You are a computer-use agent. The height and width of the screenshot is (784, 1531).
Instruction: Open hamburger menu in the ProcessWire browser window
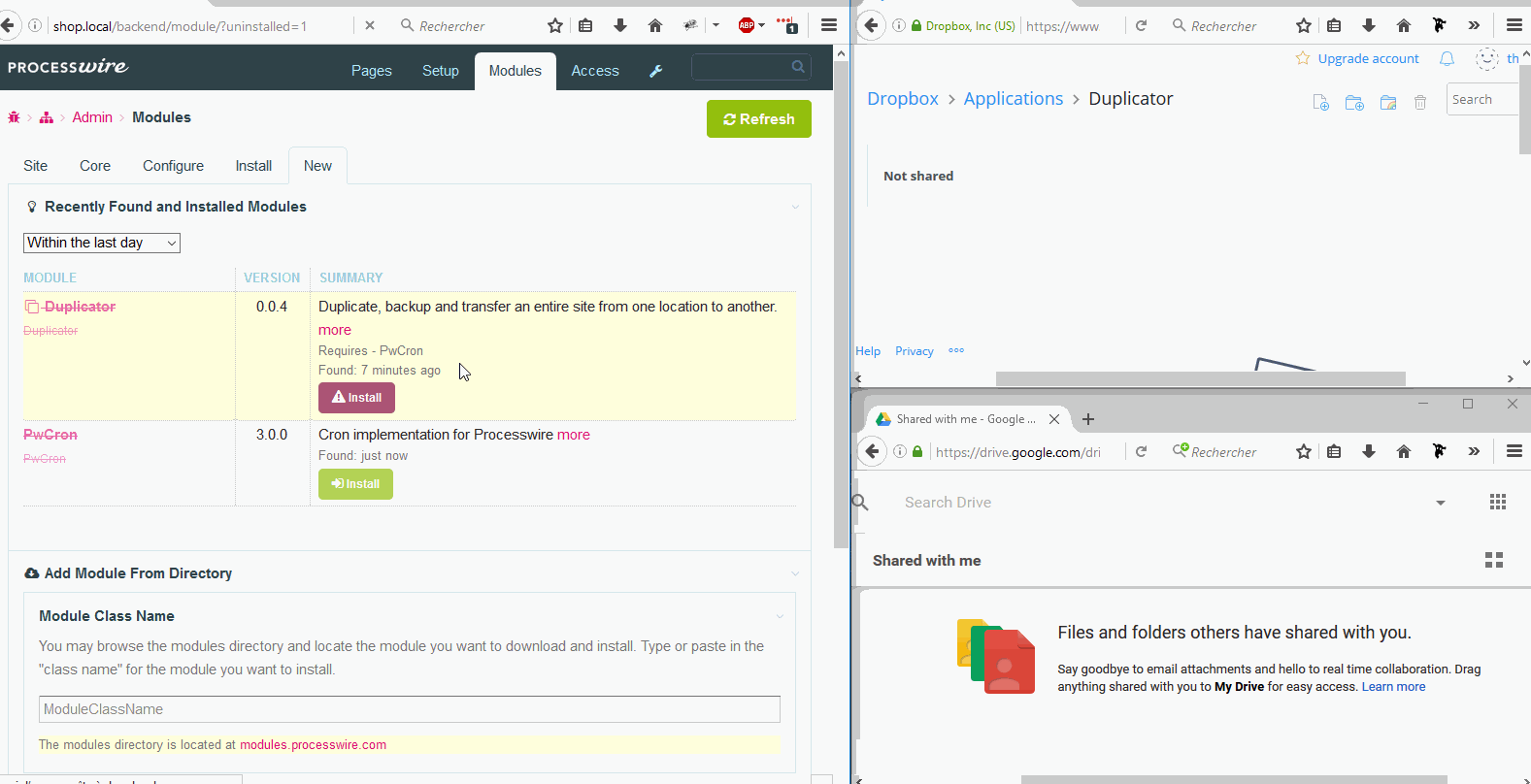(829, 25)
